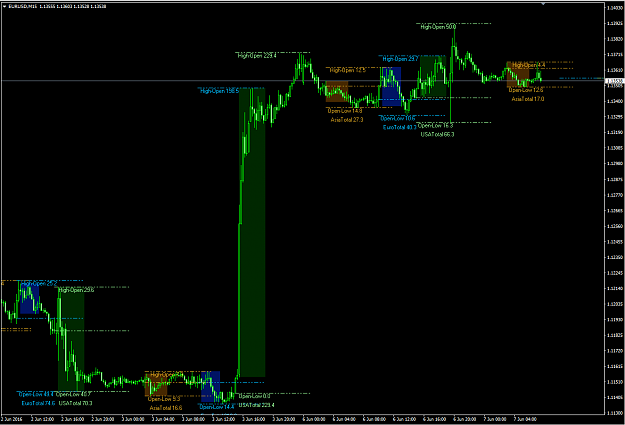625x425 pixels.
Task: Click the '6 Jun 12:00' time axis label
Action: (x=404, y=419)
